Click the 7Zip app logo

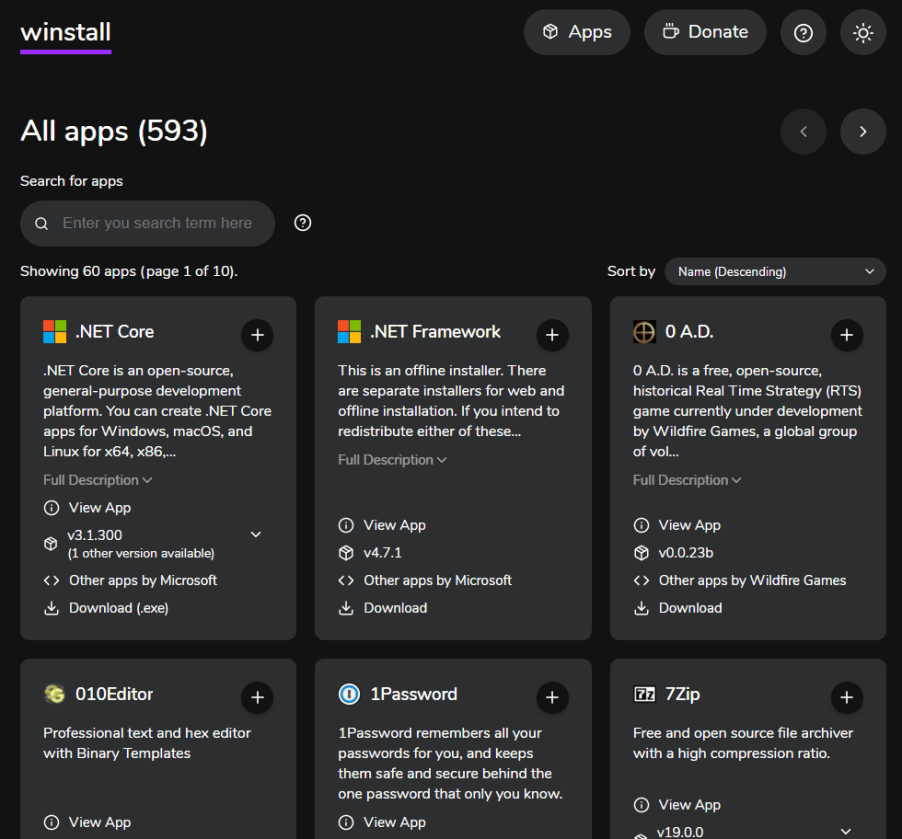pyautogui.click(x=644, y=694)
